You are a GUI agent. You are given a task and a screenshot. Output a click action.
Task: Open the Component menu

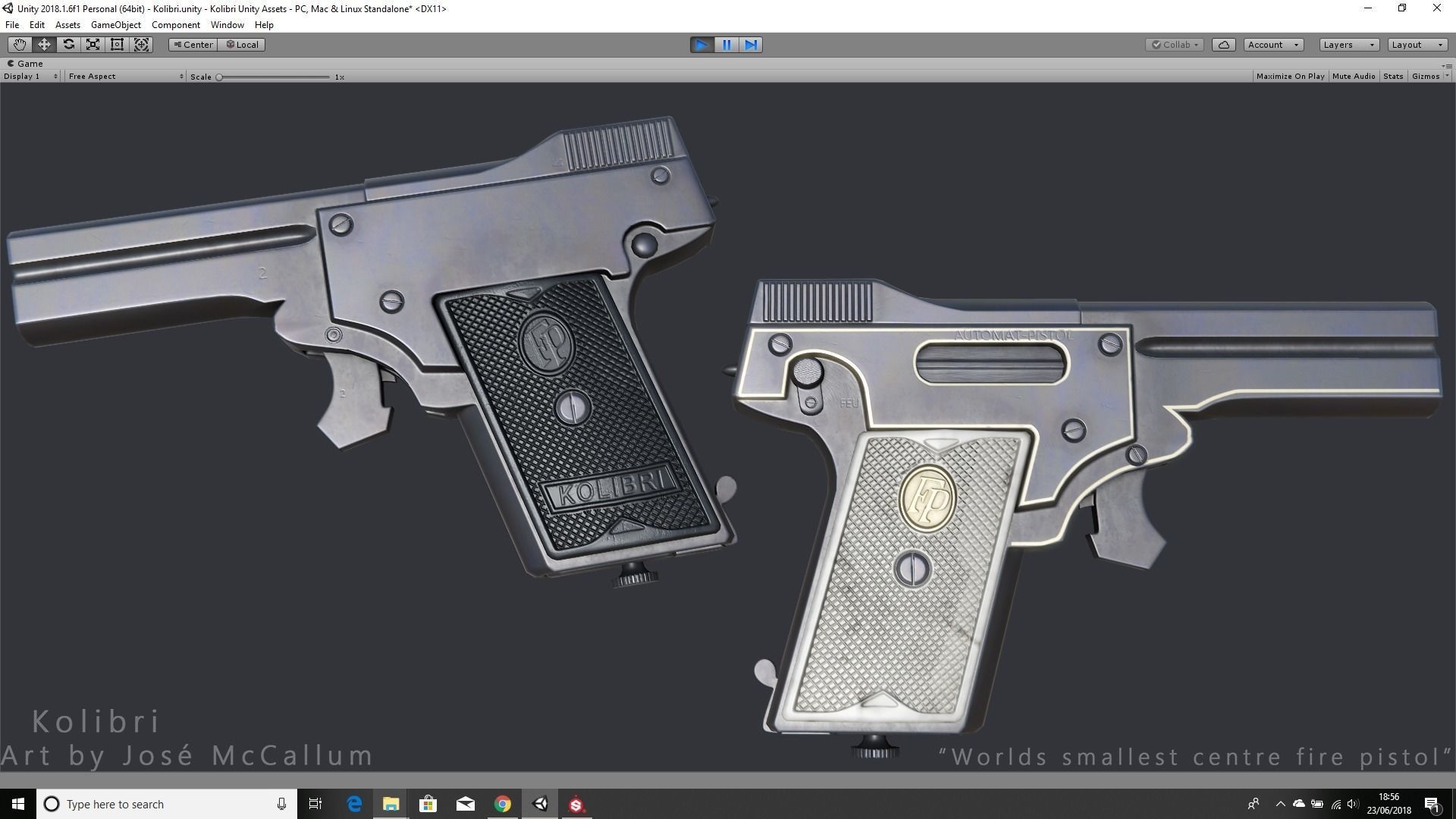click(175, 25)
